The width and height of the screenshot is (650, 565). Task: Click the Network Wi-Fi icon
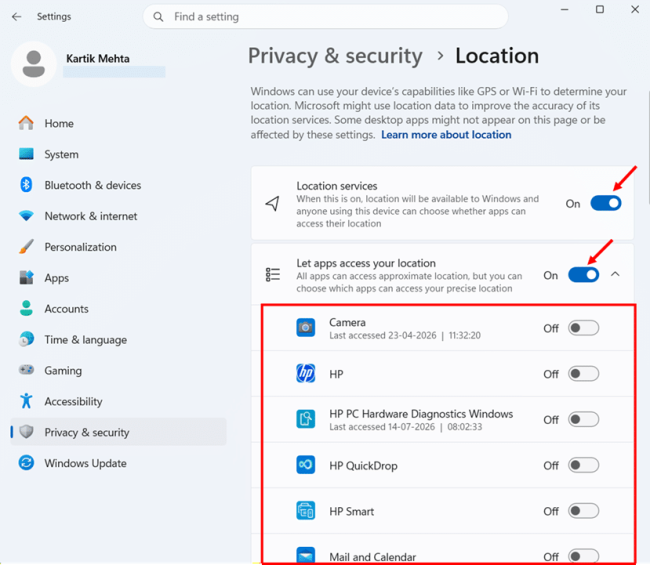click(26, 216)
